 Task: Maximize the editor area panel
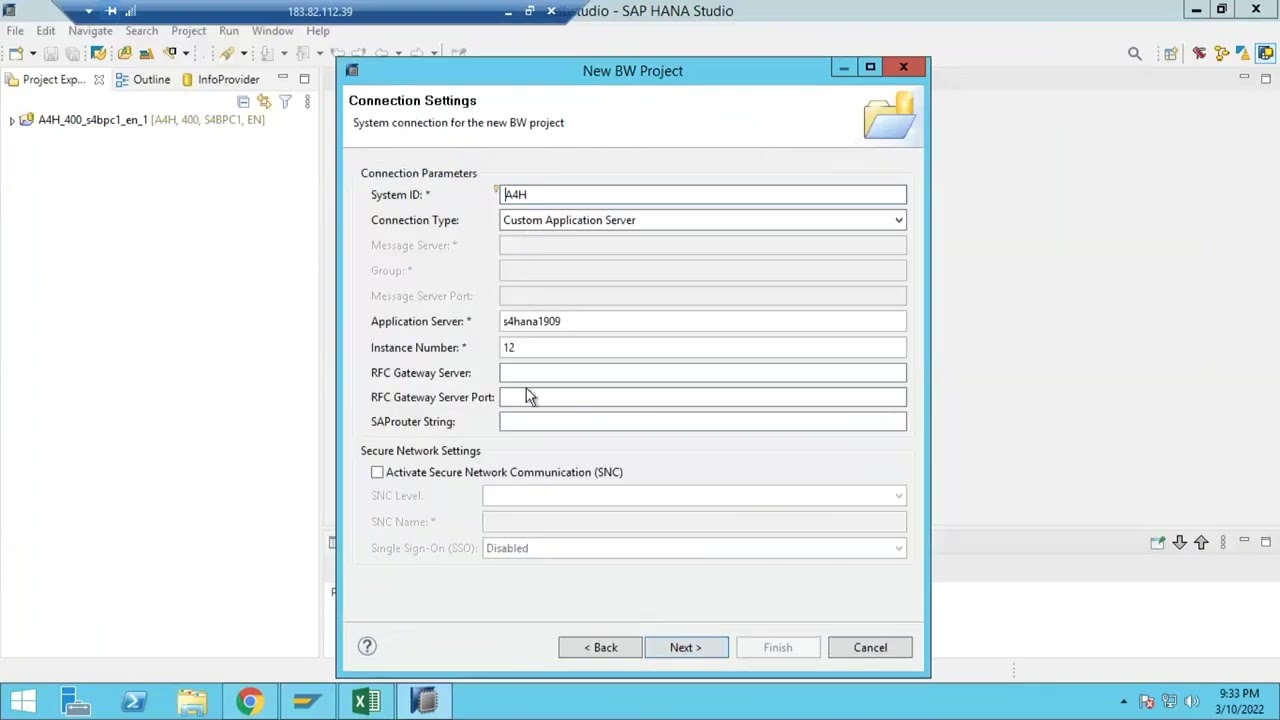pyautogui.click(x=1266, y=77)
